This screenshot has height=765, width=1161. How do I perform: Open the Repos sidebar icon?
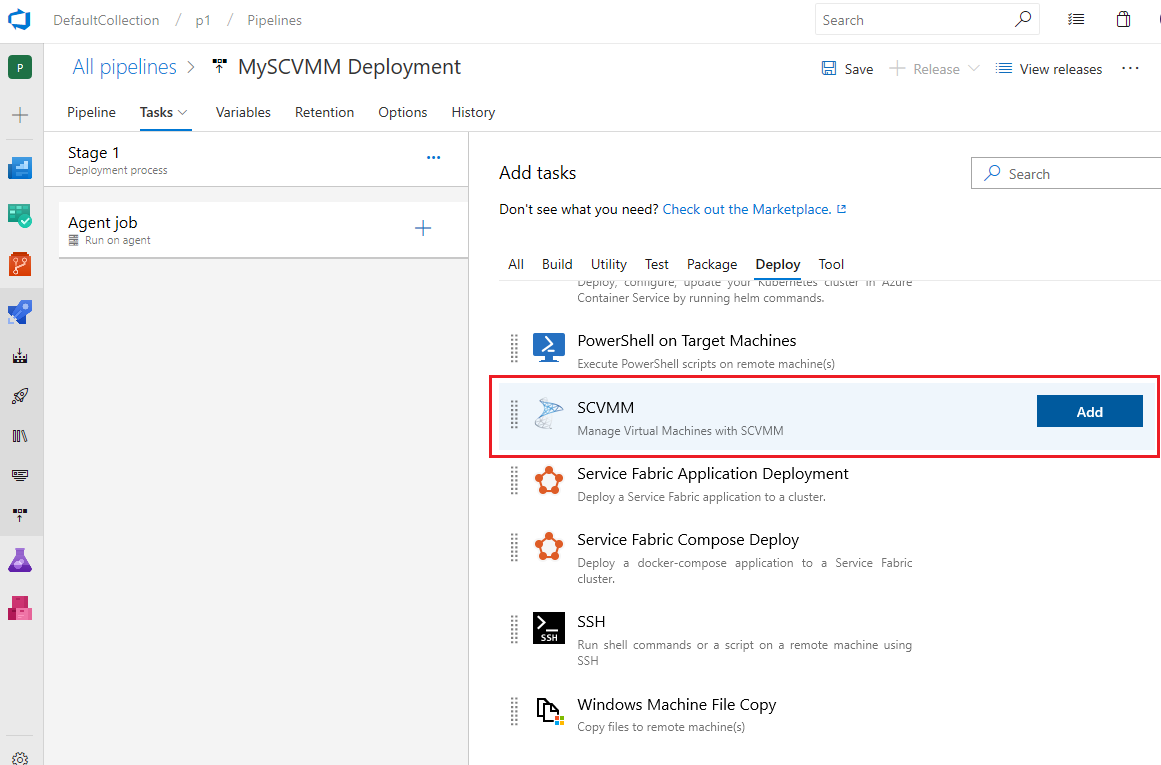coord(20,264)
